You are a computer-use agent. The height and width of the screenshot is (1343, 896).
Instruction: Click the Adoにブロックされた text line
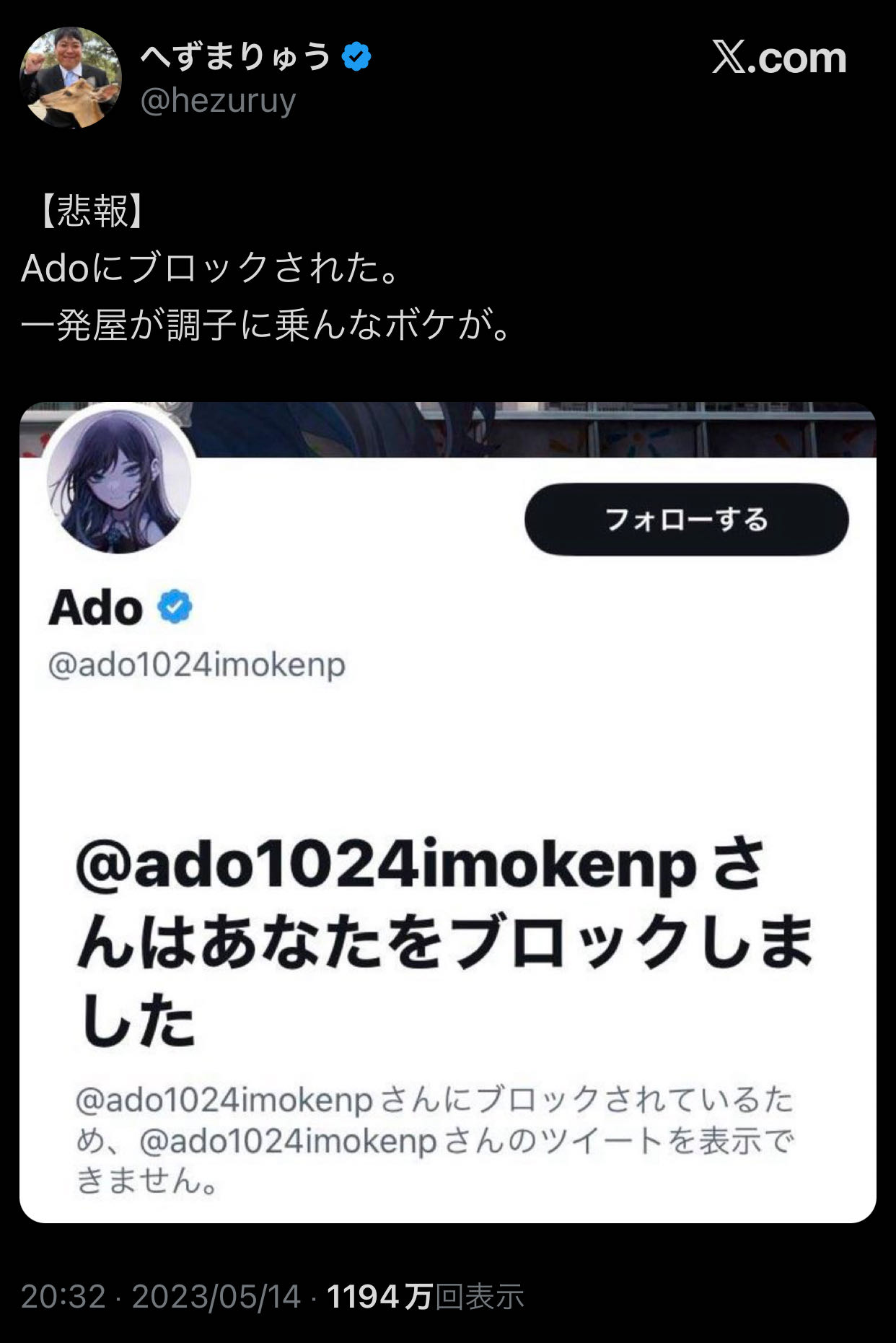tap(212, 268)
